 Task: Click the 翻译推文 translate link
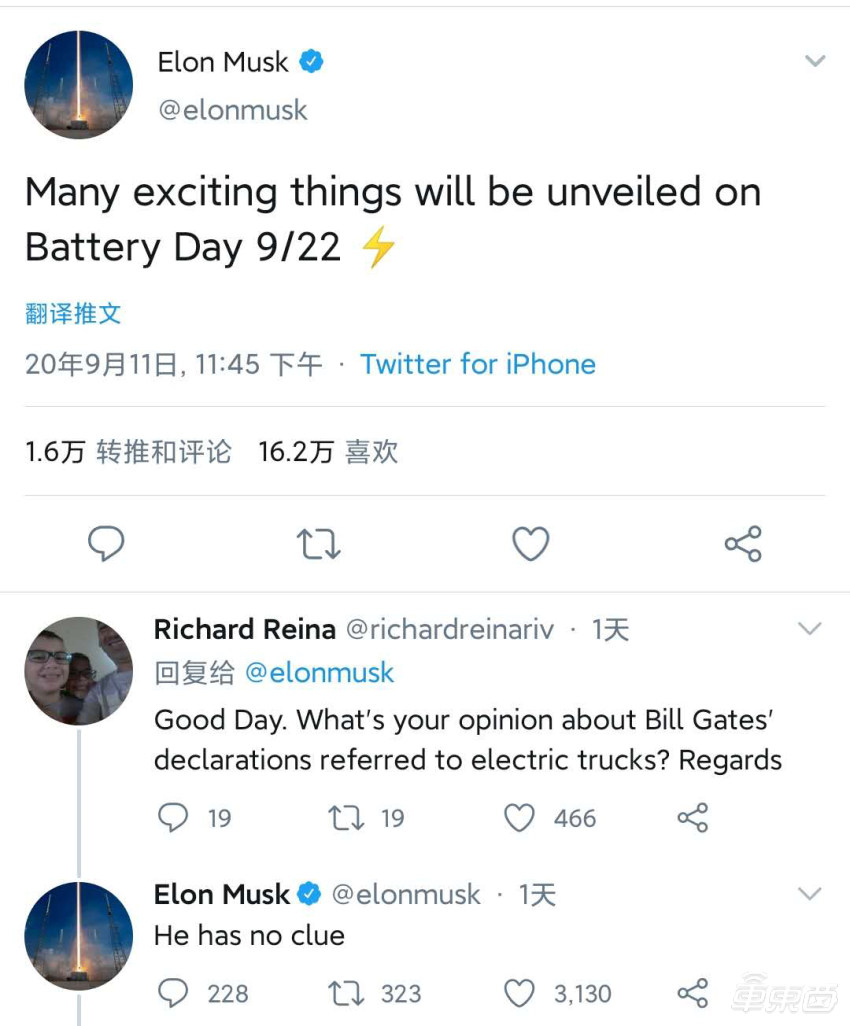point(73,313)
